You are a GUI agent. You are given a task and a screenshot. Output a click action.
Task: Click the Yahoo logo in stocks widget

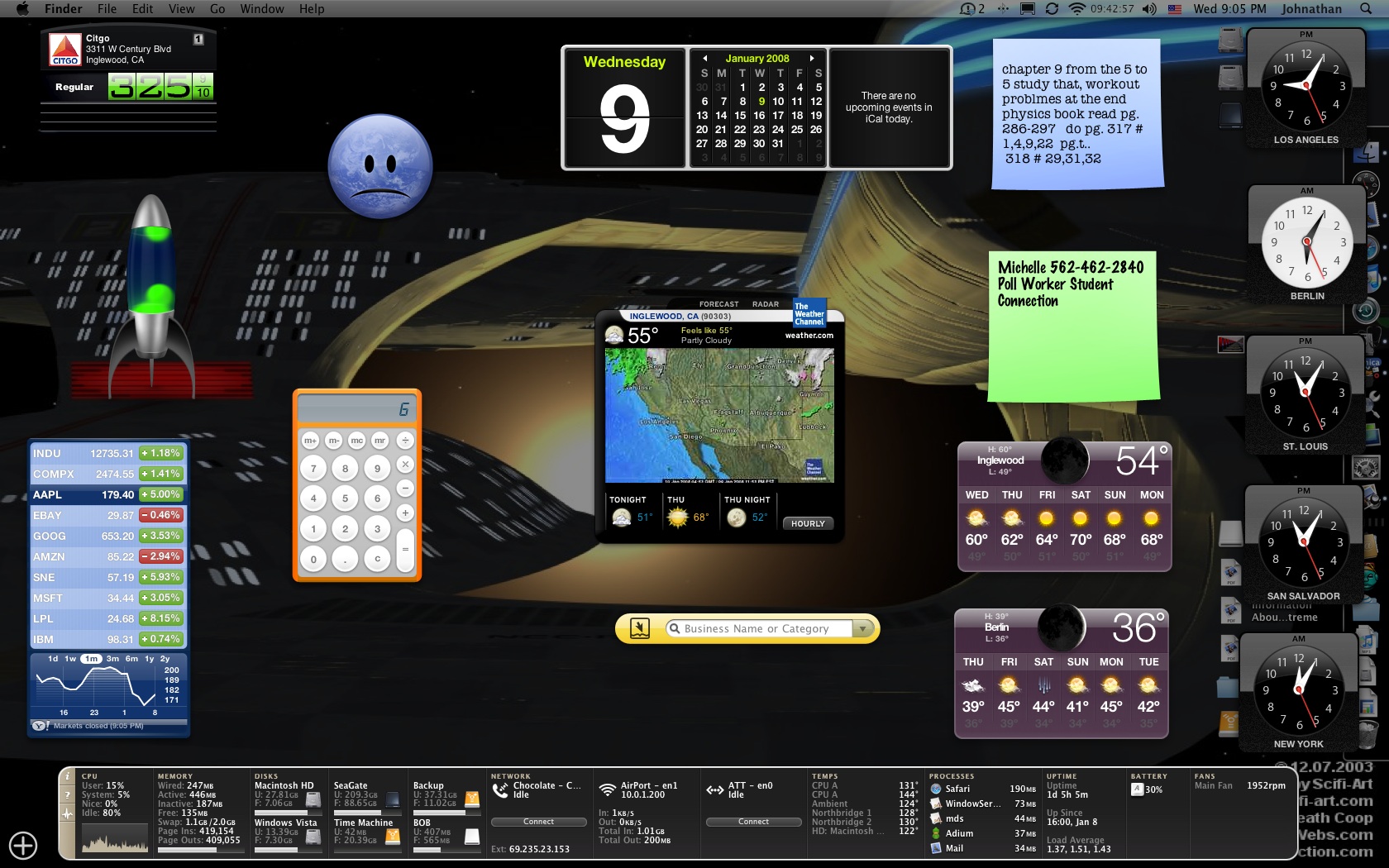[x=40, y=726]
